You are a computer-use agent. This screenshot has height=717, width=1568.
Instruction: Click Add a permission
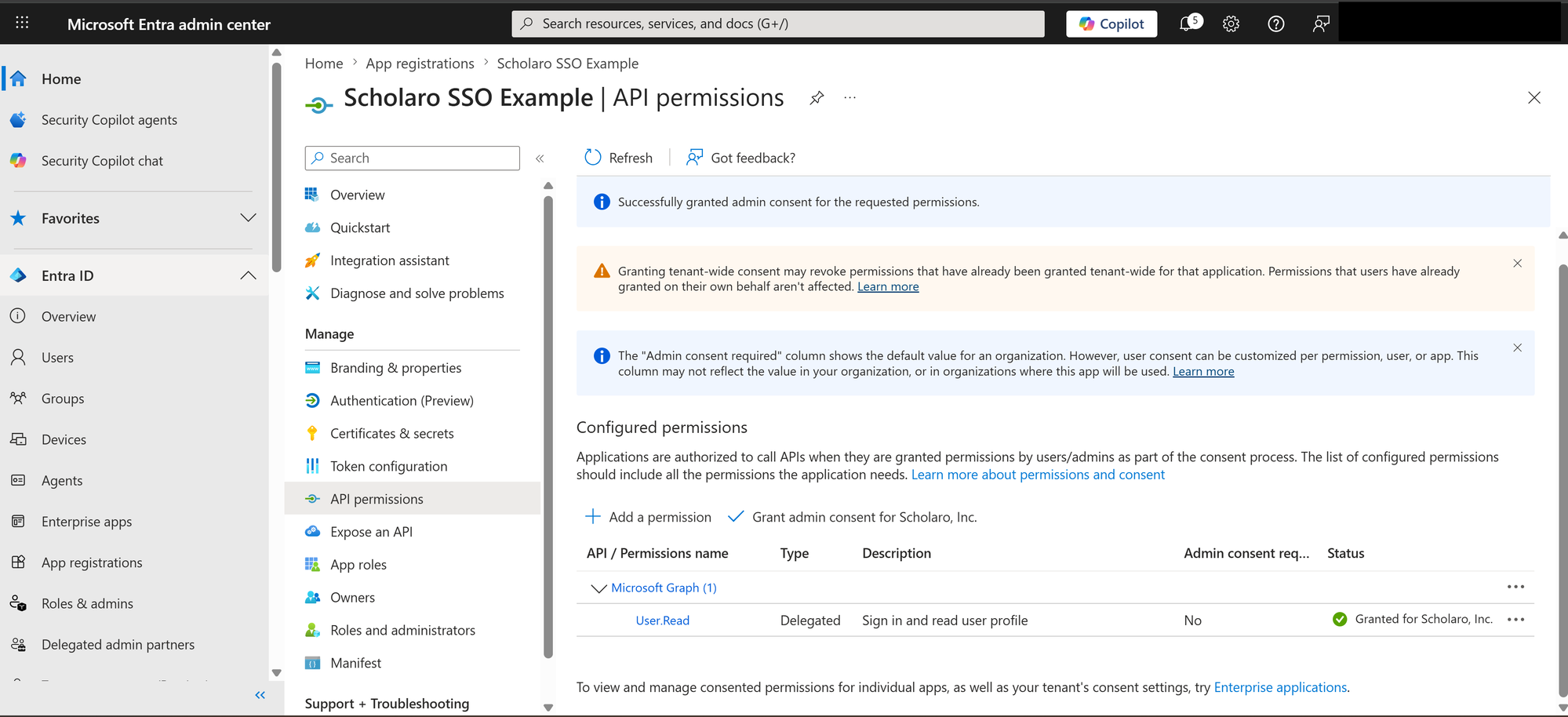point(649,517)
